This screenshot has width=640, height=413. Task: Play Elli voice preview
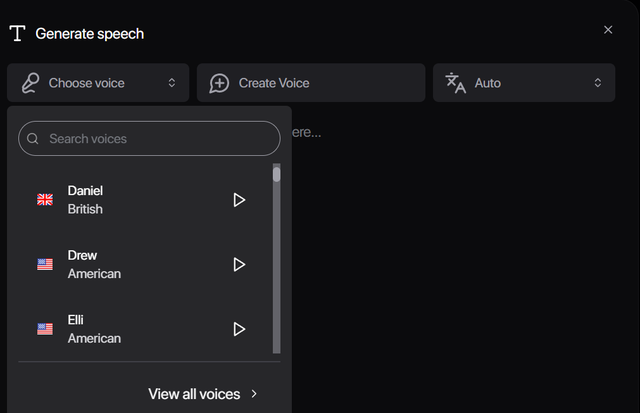click(x=239, y=329)
